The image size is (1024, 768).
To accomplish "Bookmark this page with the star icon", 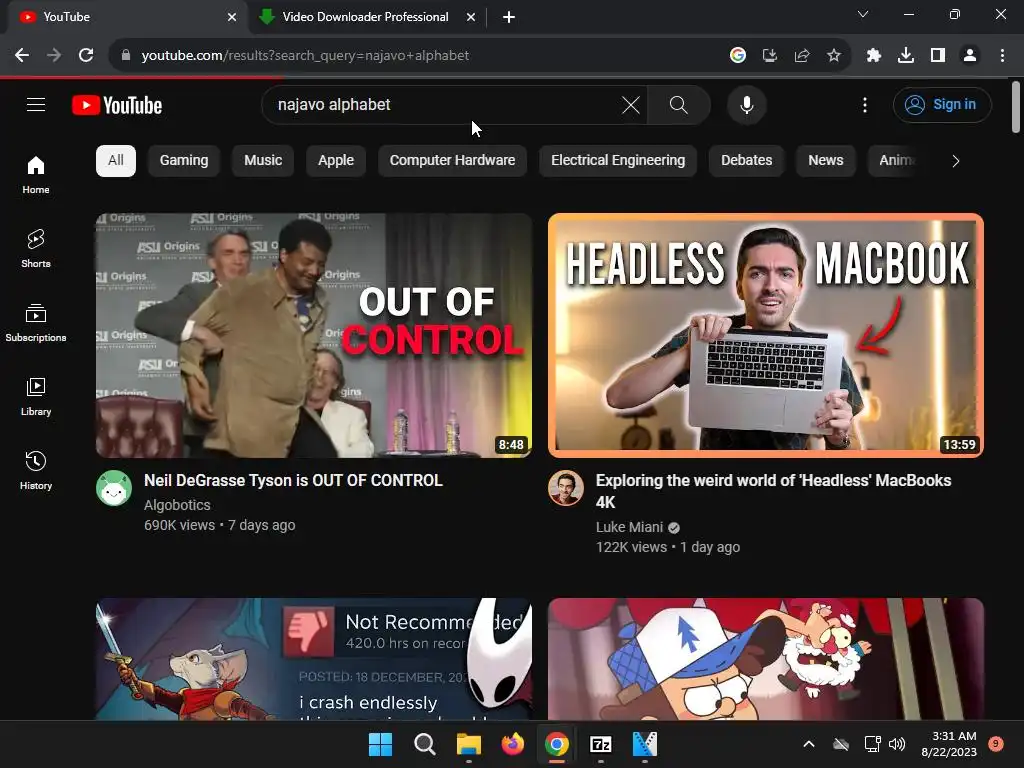I will pos(834,56).
